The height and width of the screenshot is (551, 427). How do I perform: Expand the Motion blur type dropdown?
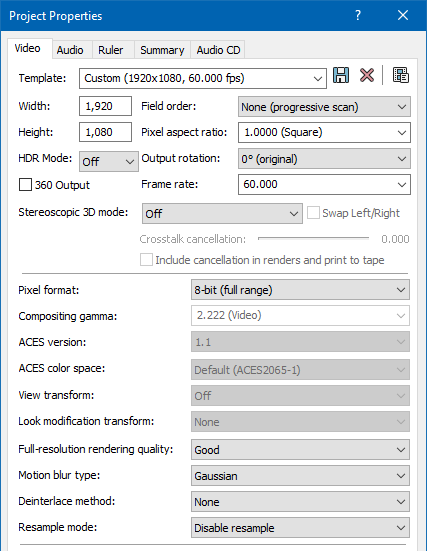point(300,476)
